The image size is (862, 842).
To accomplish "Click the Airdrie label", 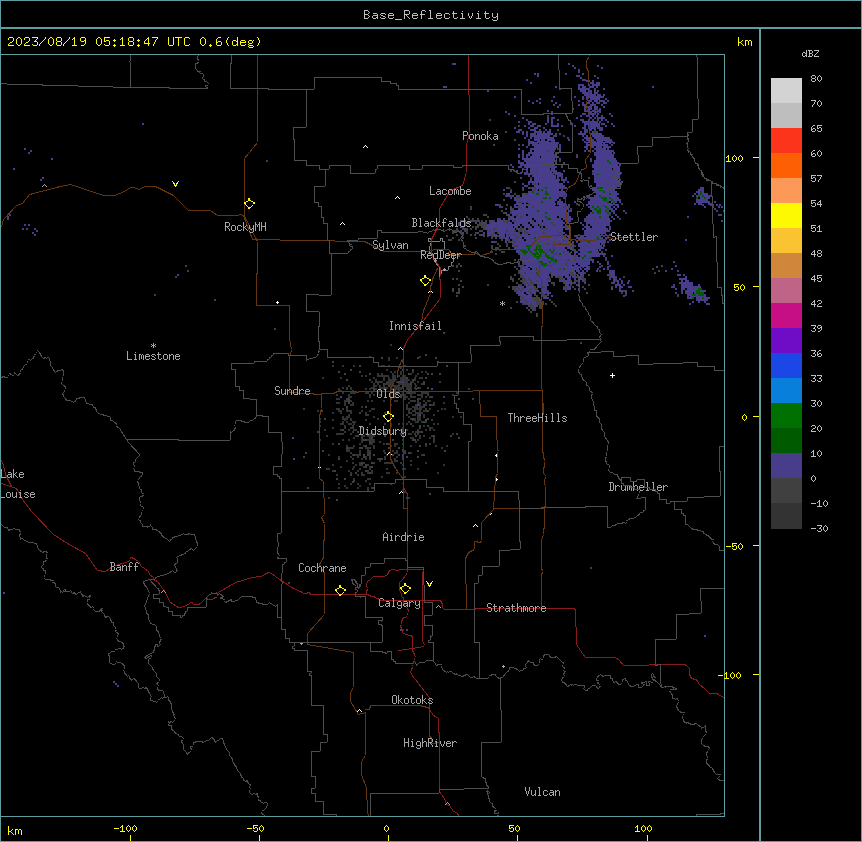I will click(403, 537).
